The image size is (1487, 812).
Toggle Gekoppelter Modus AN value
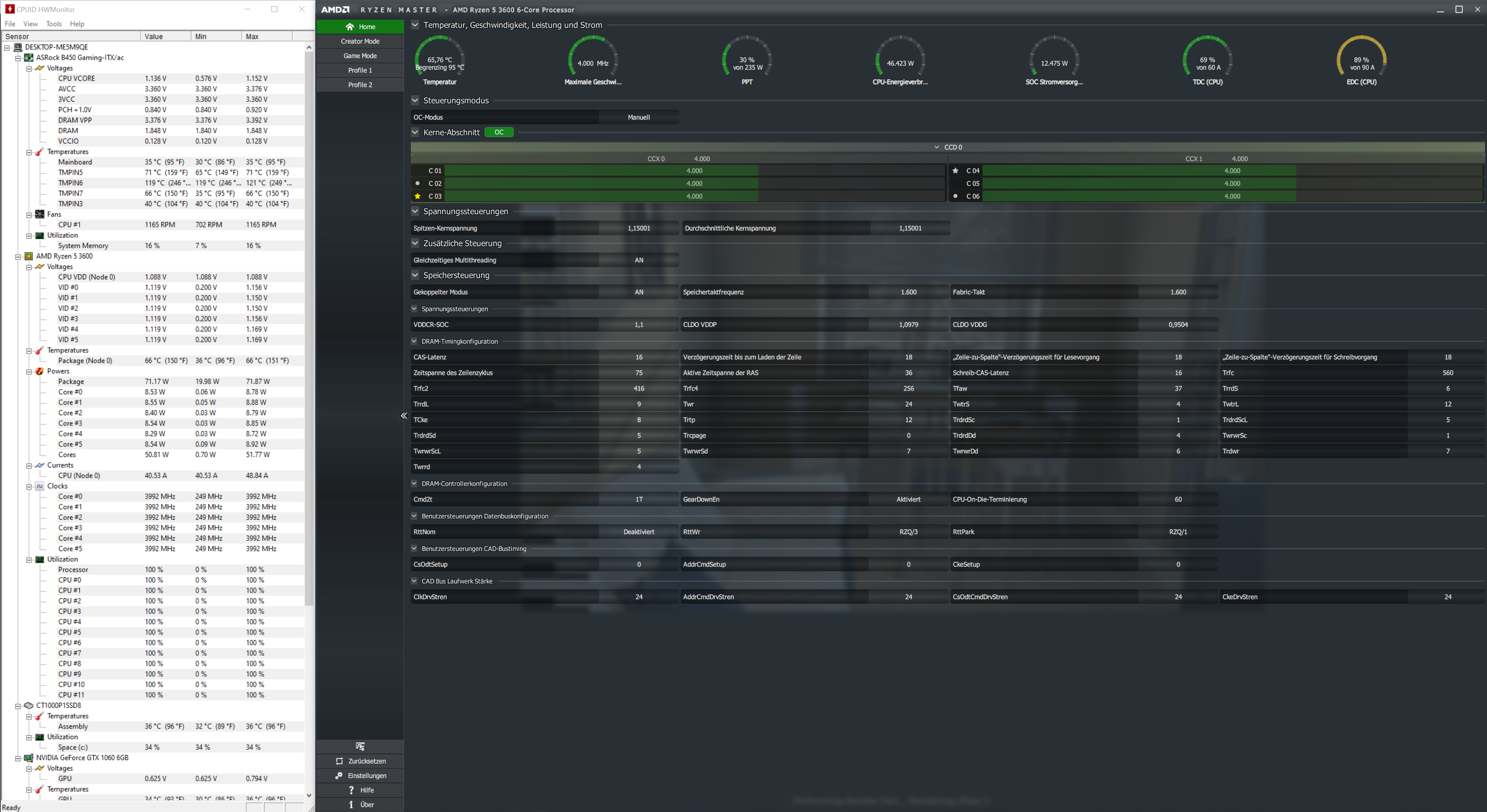(x=639, y=292)
